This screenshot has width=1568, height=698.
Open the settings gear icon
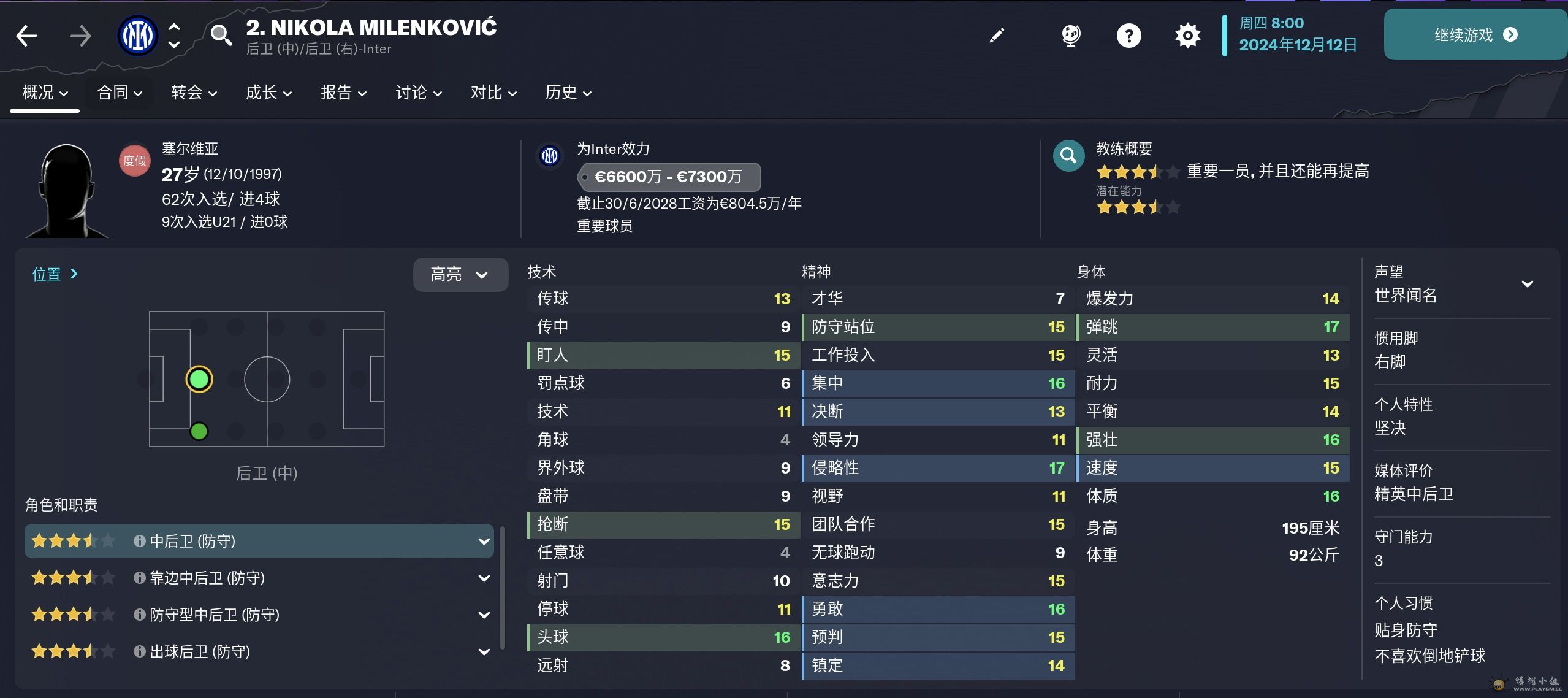pos(1187,36)
